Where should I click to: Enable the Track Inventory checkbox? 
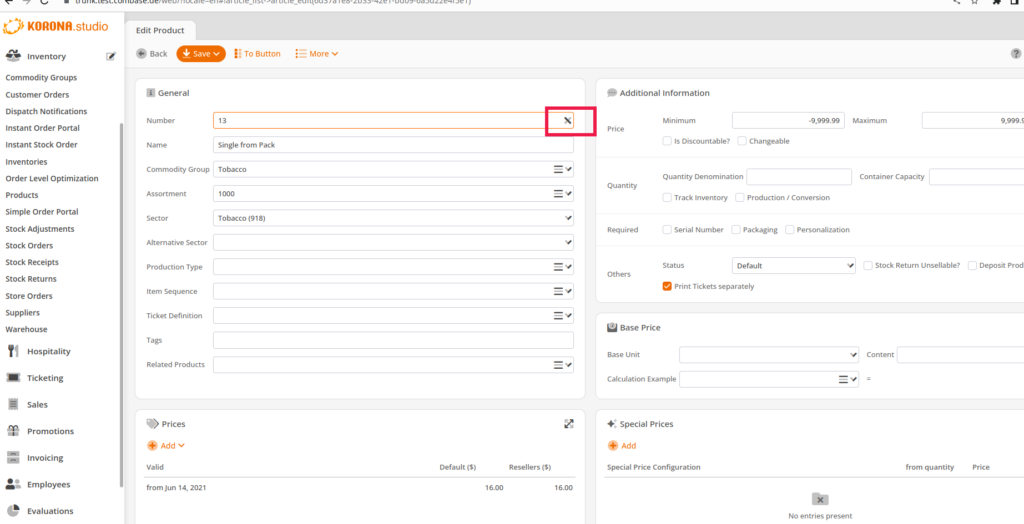tap(667, 197)
